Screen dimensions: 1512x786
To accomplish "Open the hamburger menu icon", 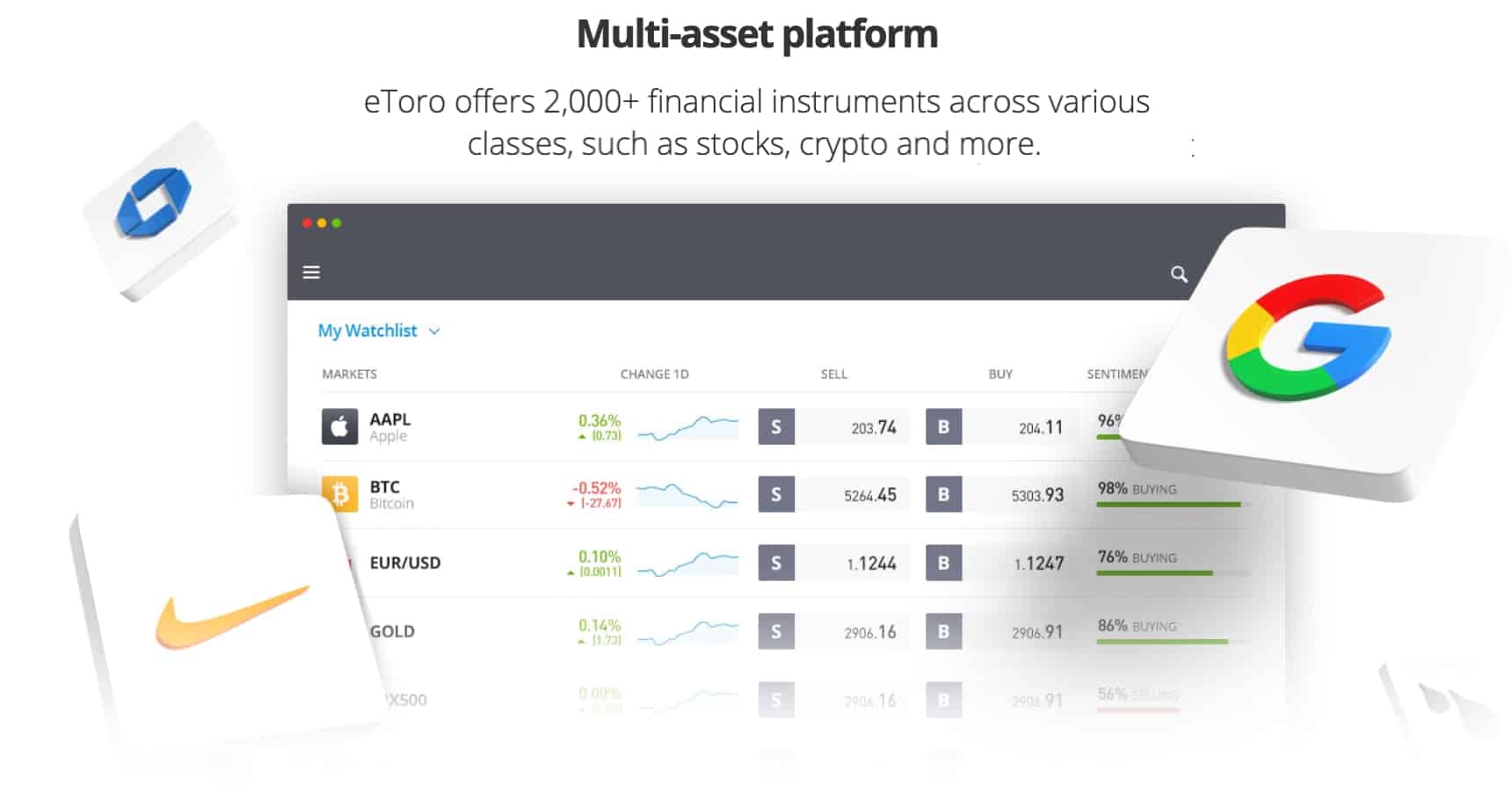I will coord(311,273).
